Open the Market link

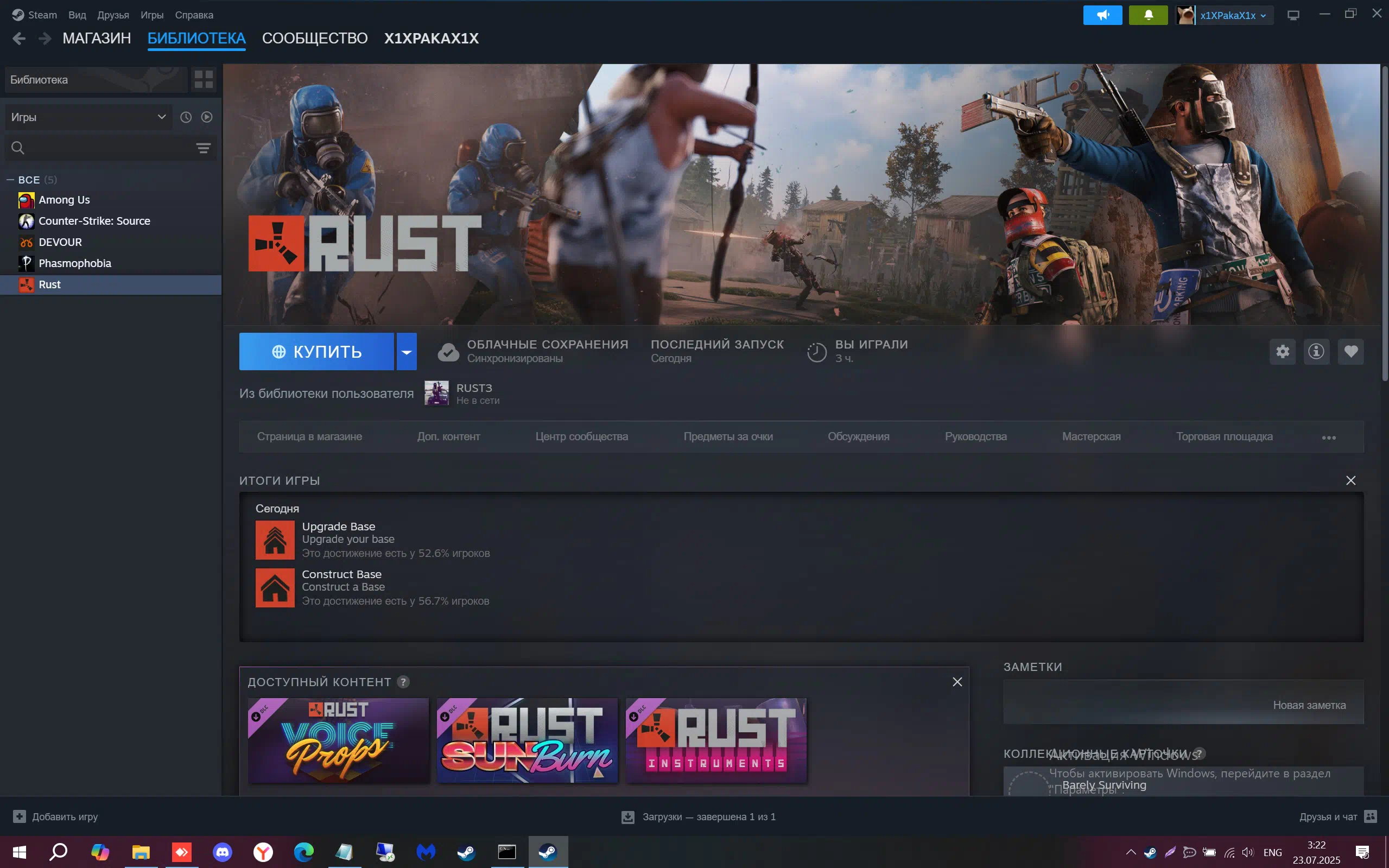(x=1225, y=437)
